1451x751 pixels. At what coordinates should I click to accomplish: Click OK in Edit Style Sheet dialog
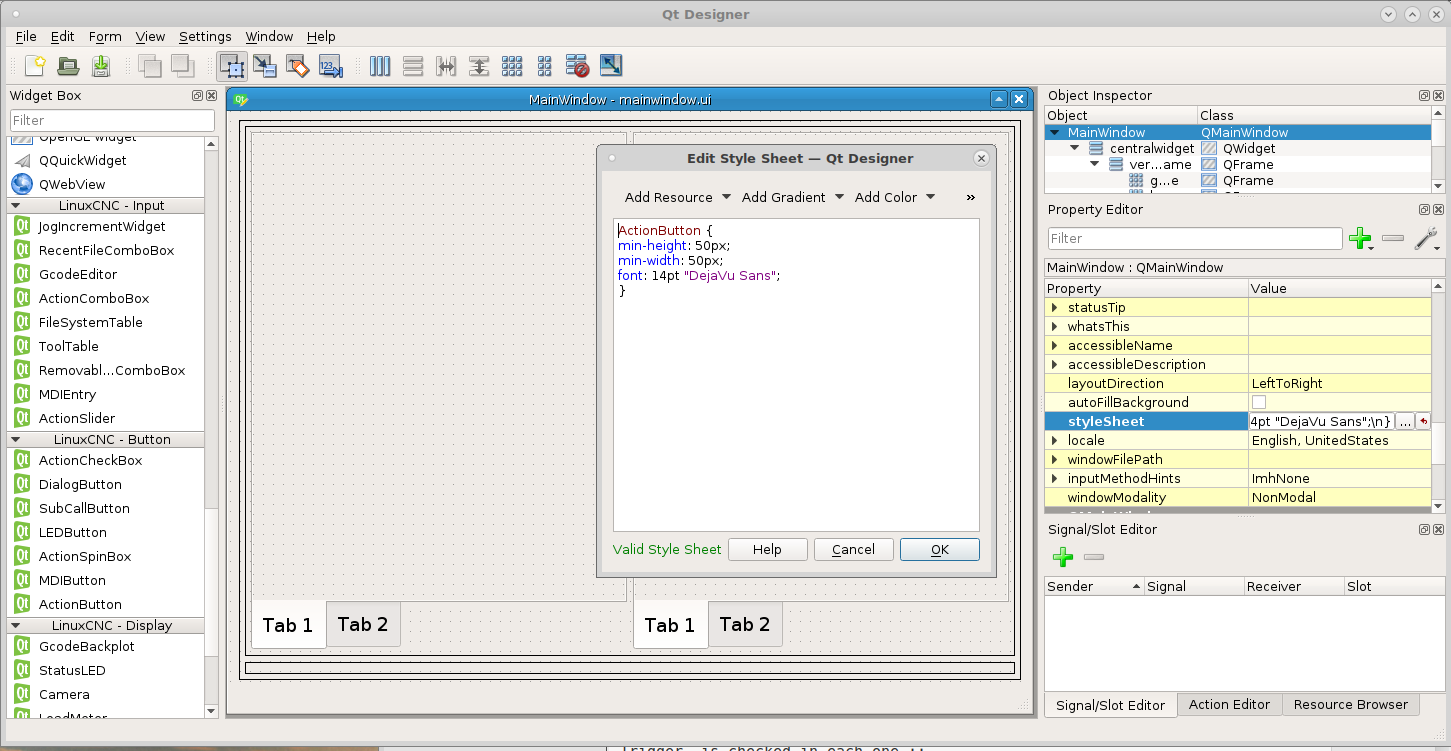(940, 549)
